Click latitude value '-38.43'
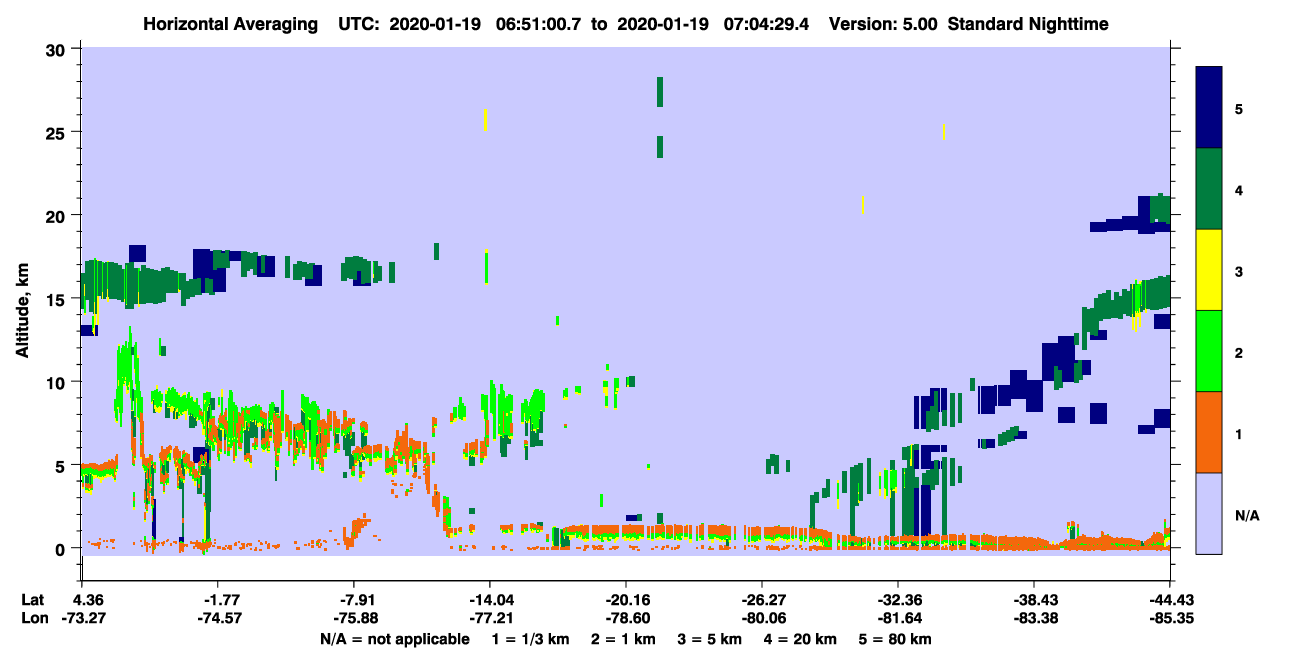 (1033, 600)
